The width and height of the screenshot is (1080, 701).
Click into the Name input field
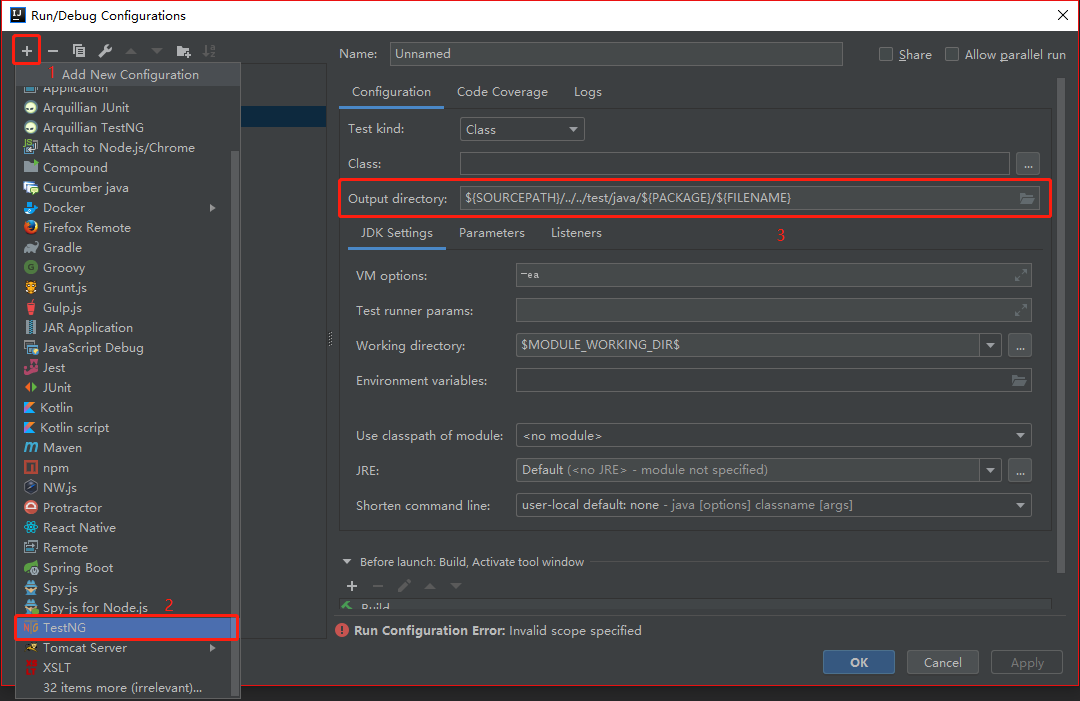click(616, 54)
